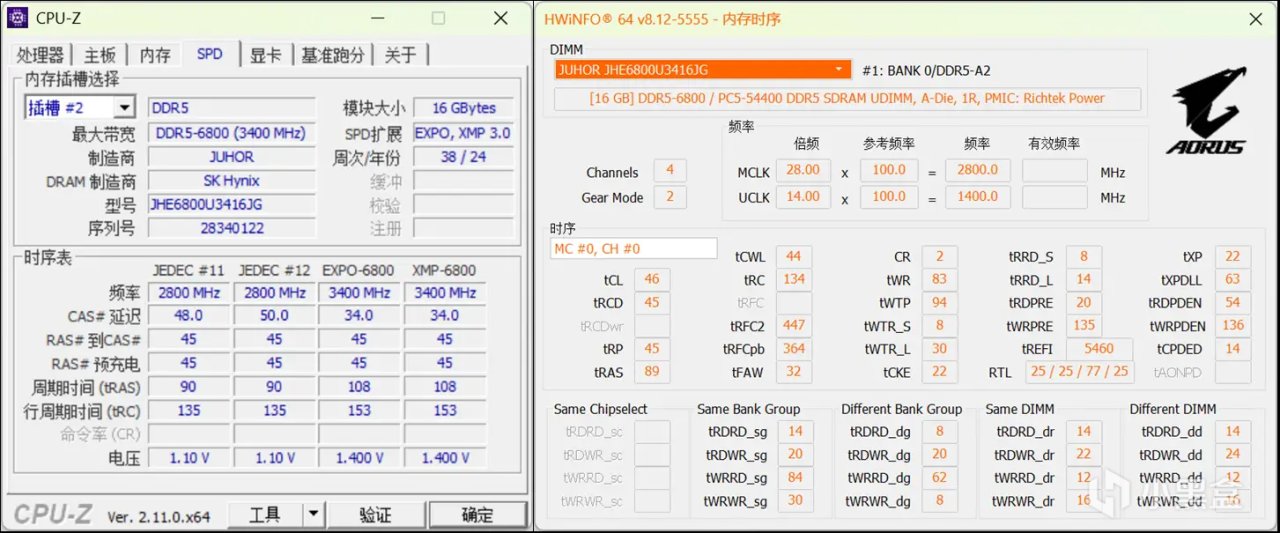Switch to the 主板 tab

coord(100,55)
